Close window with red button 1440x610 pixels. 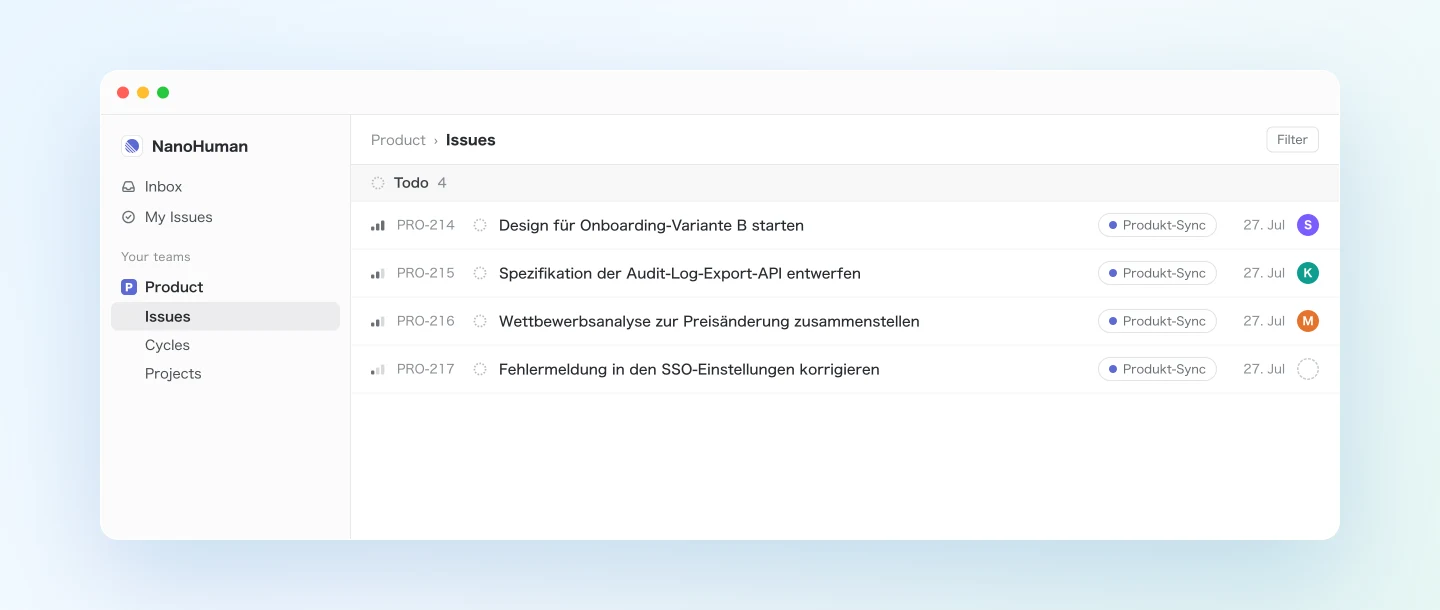click(123, 93)
